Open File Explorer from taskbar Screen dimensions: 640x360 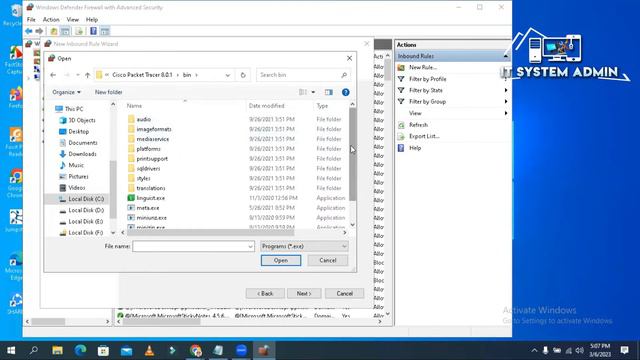pyautogui.click(x=58, y=350)
